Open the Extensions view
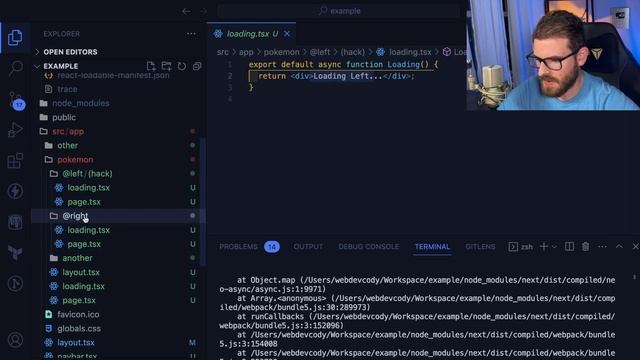Screen dimensions: 640x360 [15, 160]
